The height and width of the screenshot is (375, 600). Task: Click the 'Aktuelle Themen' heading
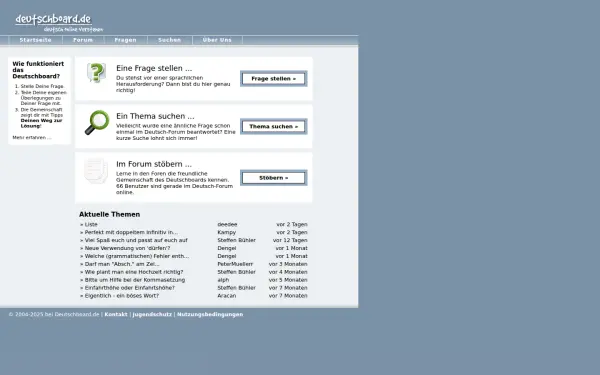click(x=109, y=214)
